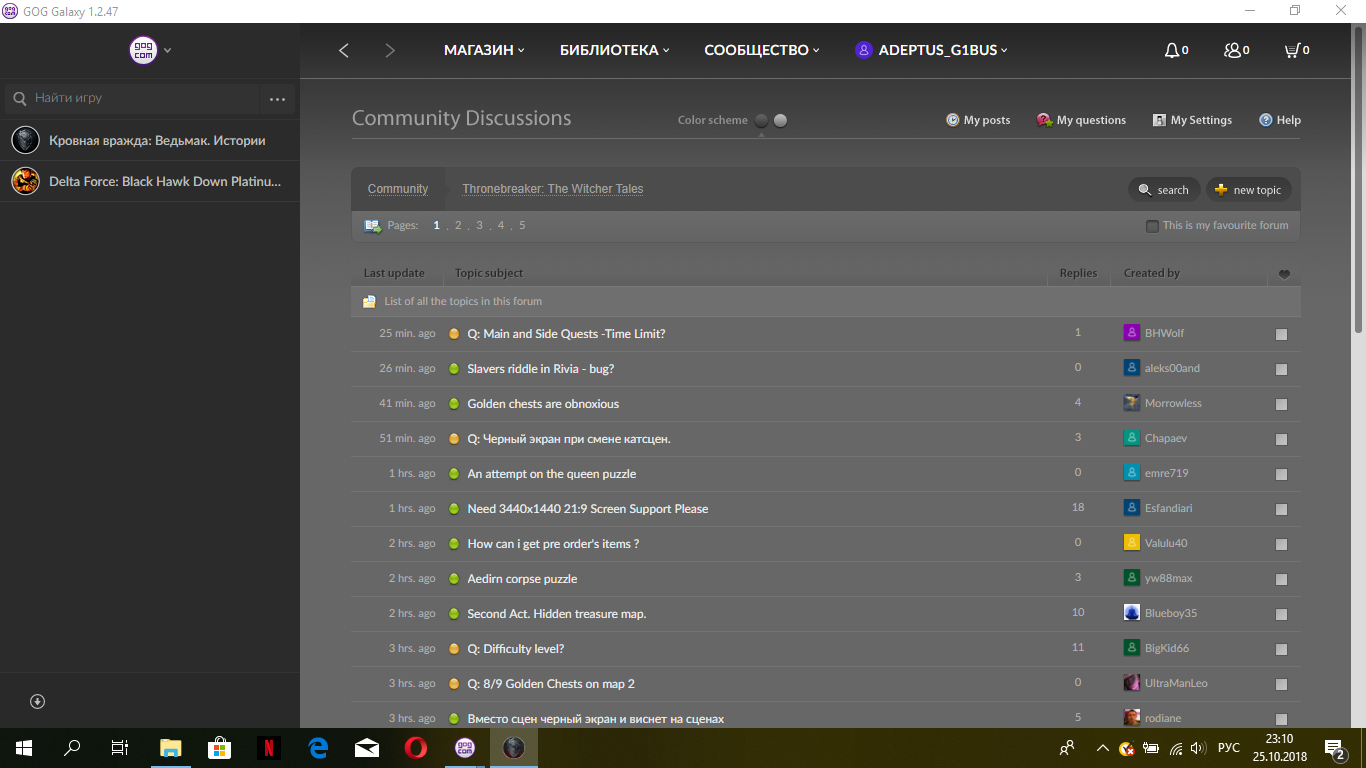
Task: Create a new topic
Action: pyautogui.click(x=1249, y=190)
